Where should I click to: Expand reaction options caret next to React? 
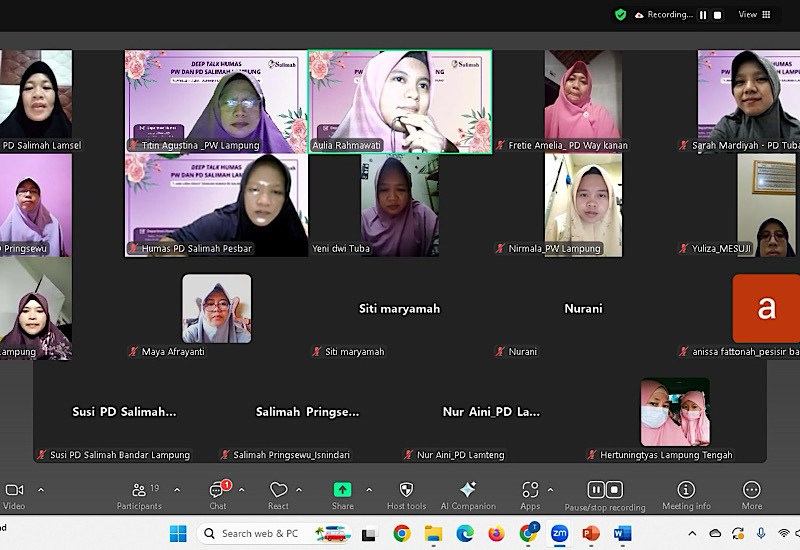299,490
